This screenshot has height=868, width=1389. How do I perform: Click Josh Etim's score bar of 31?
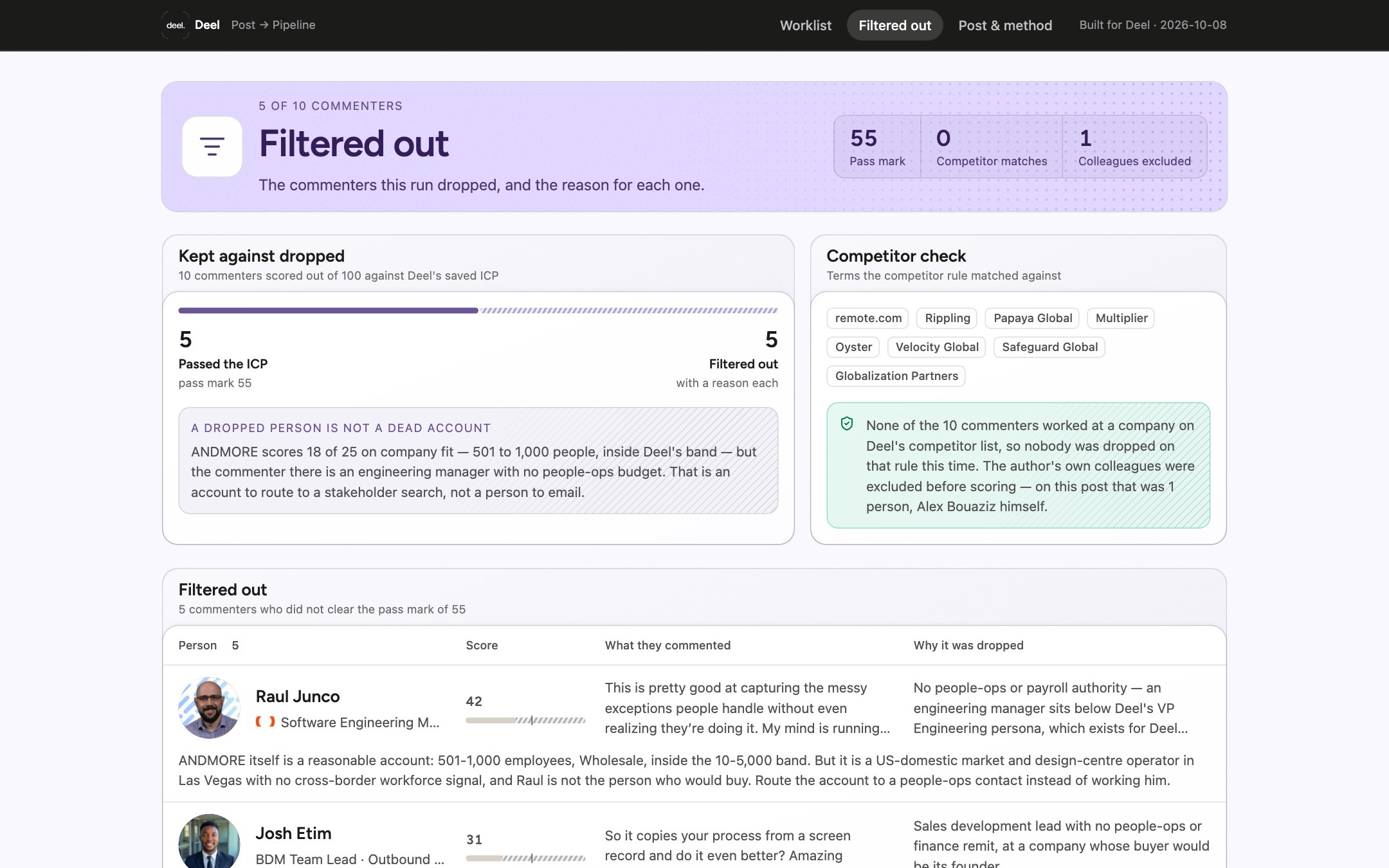(x=525, y=858)
